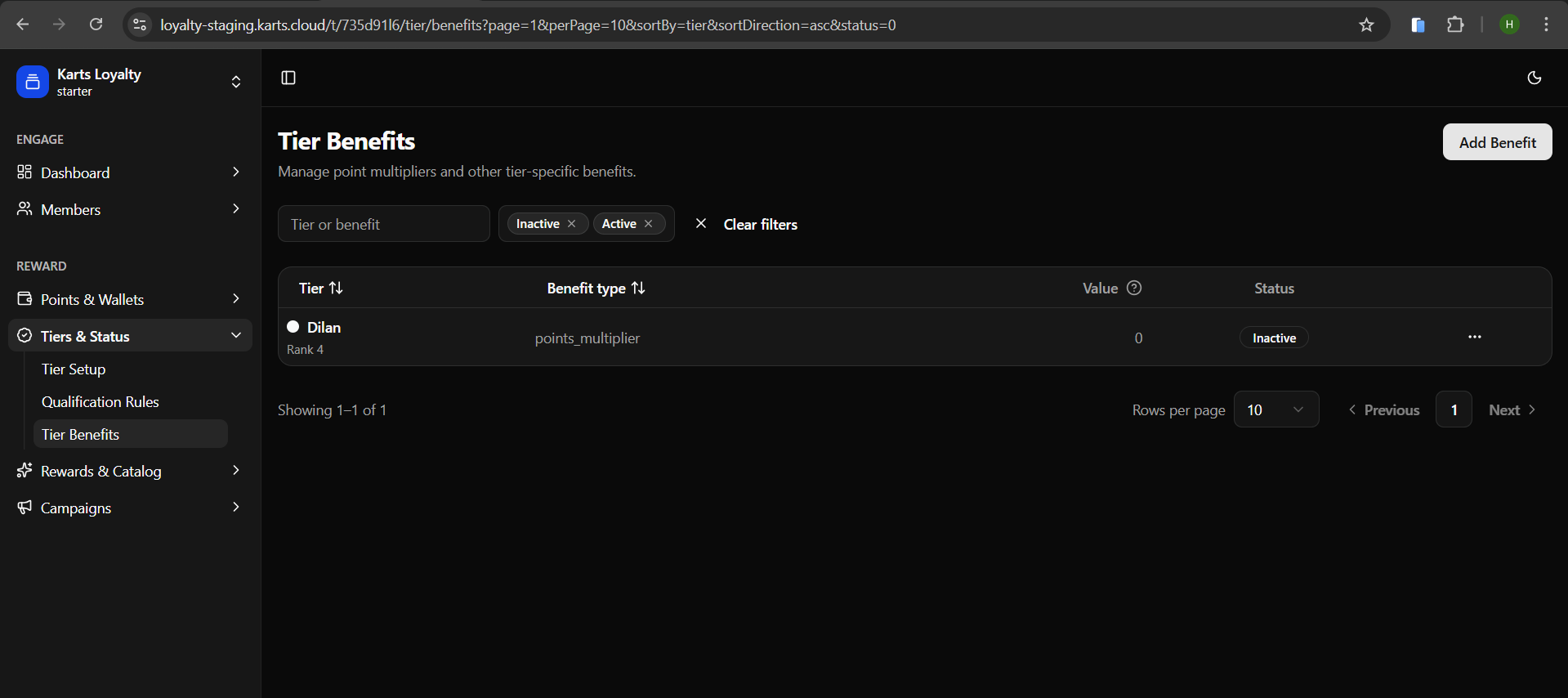This screenshot has height=698, width=1568.
Task: Click the Value column help icon
Action: click(1134, 288)
